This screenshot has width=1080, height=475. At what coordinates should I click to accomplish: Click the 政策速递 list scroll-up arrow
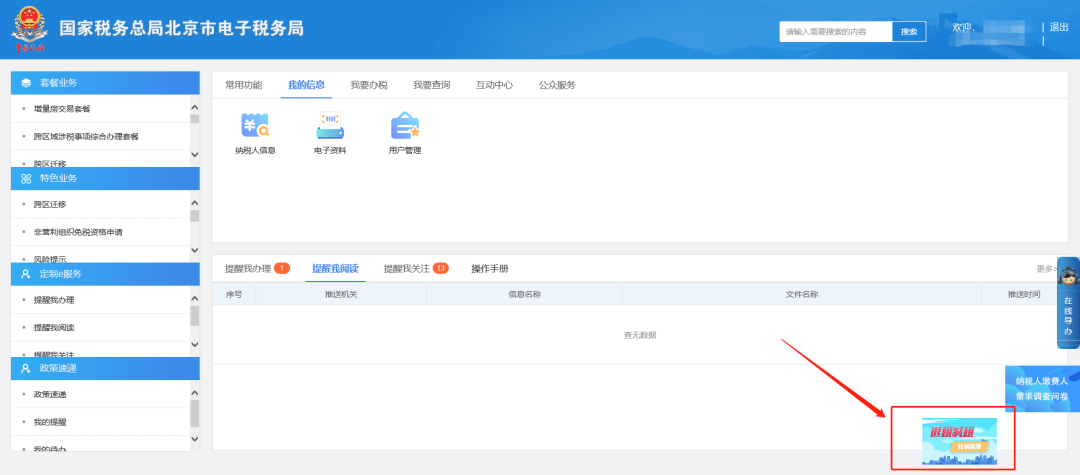194,393
